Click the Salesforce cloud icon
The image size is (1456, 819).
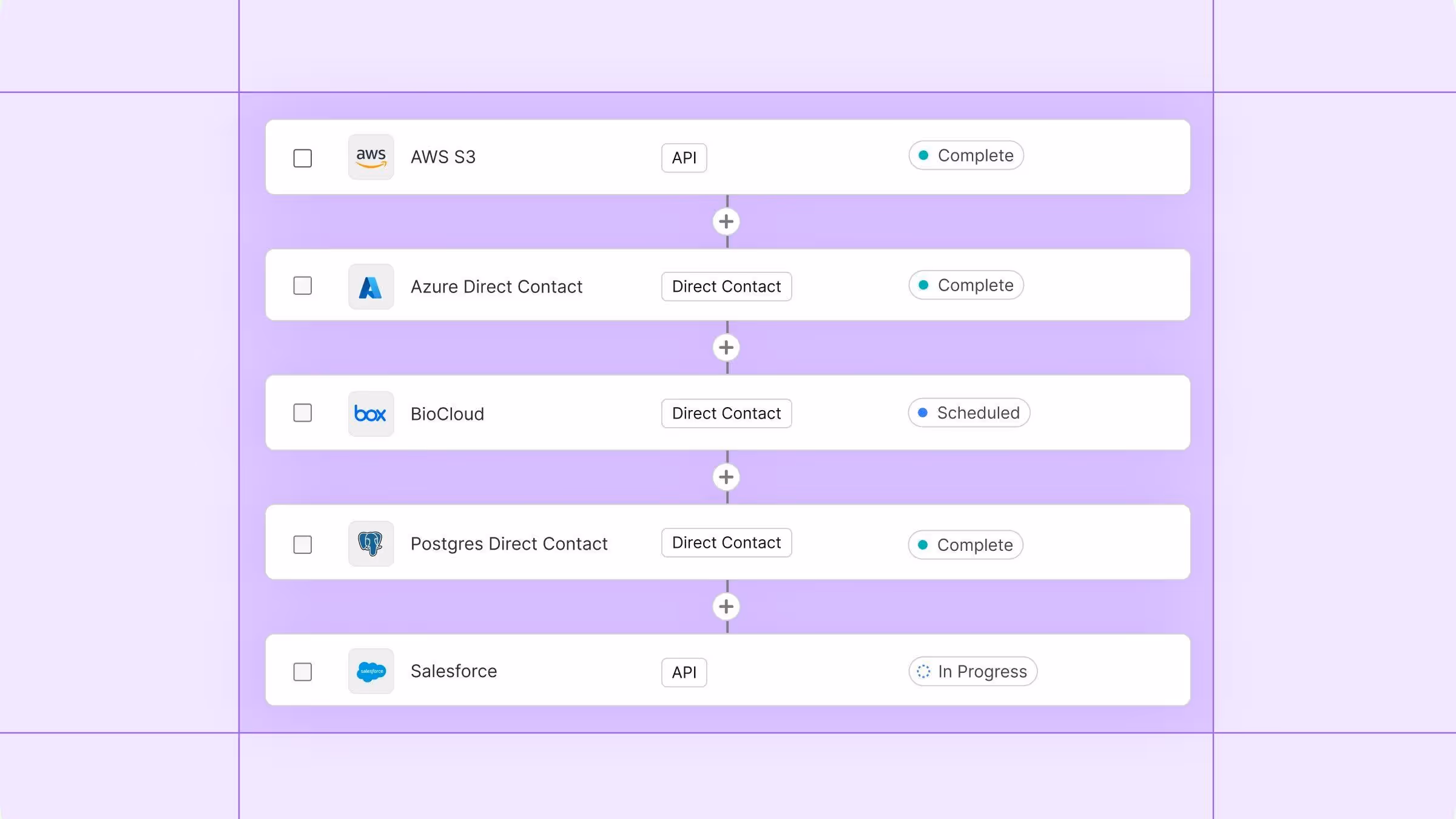[371, 671]
